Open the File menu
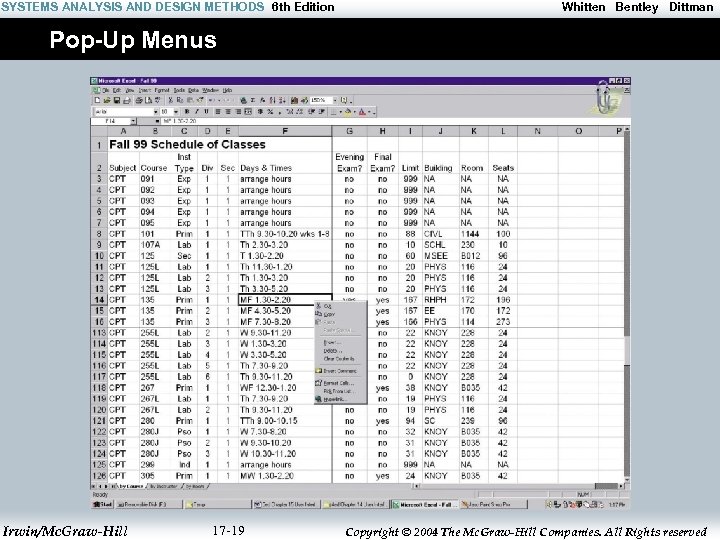The height and width of the screenshot is (540, 720). [106, 90]
